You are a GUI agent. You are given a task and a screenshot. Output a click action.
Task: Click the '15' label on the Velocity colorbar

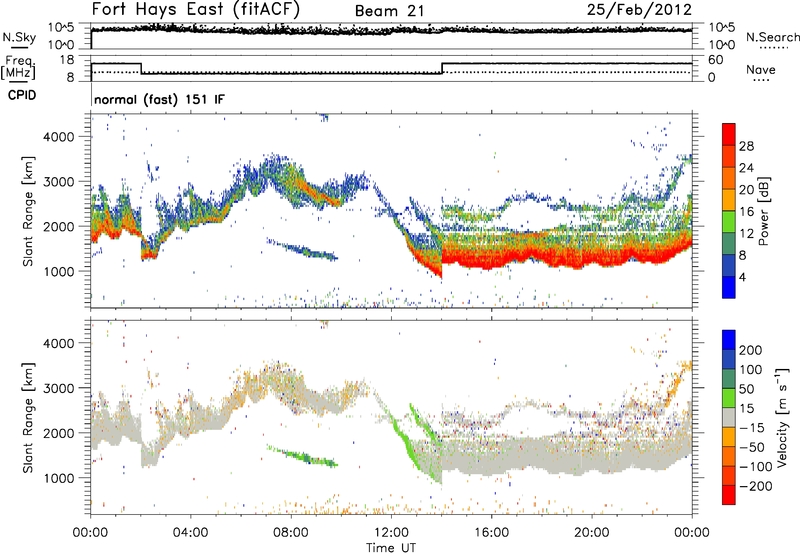point(746,409)
